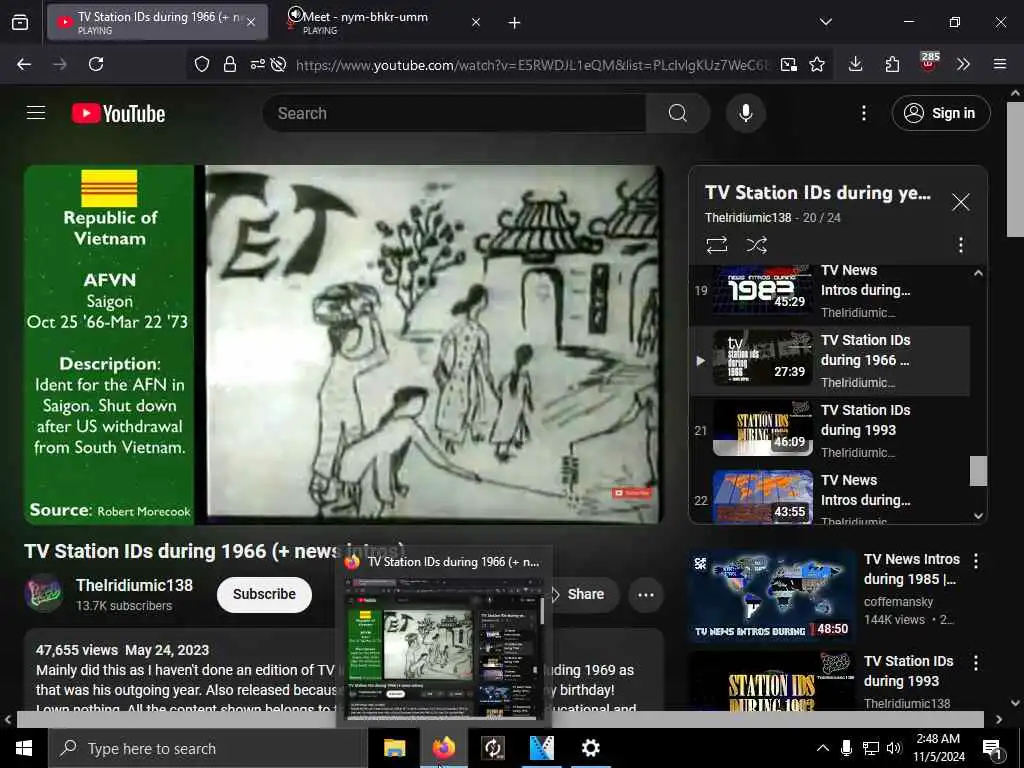Reload the current page

click(x=96, y=64)
